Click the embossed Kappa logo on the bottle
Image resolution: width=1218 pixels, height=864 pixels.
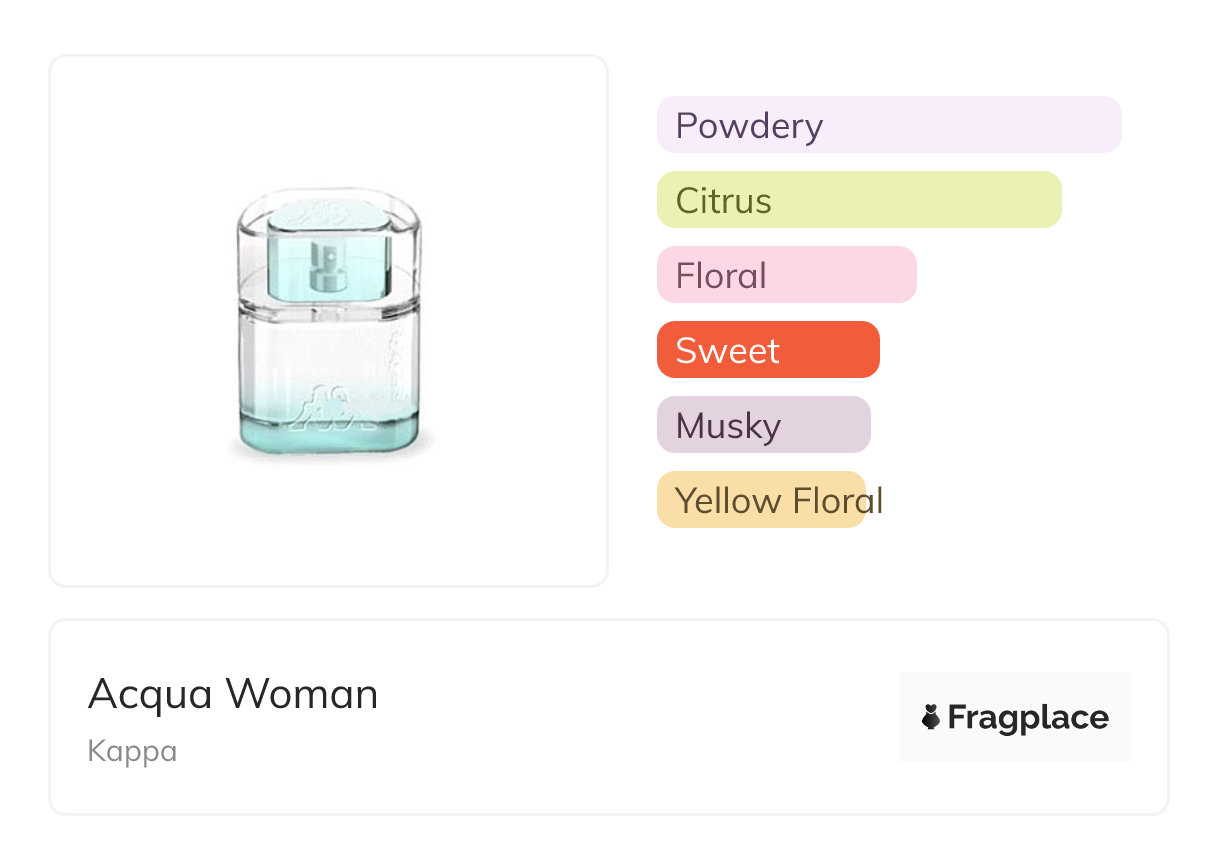330,408
